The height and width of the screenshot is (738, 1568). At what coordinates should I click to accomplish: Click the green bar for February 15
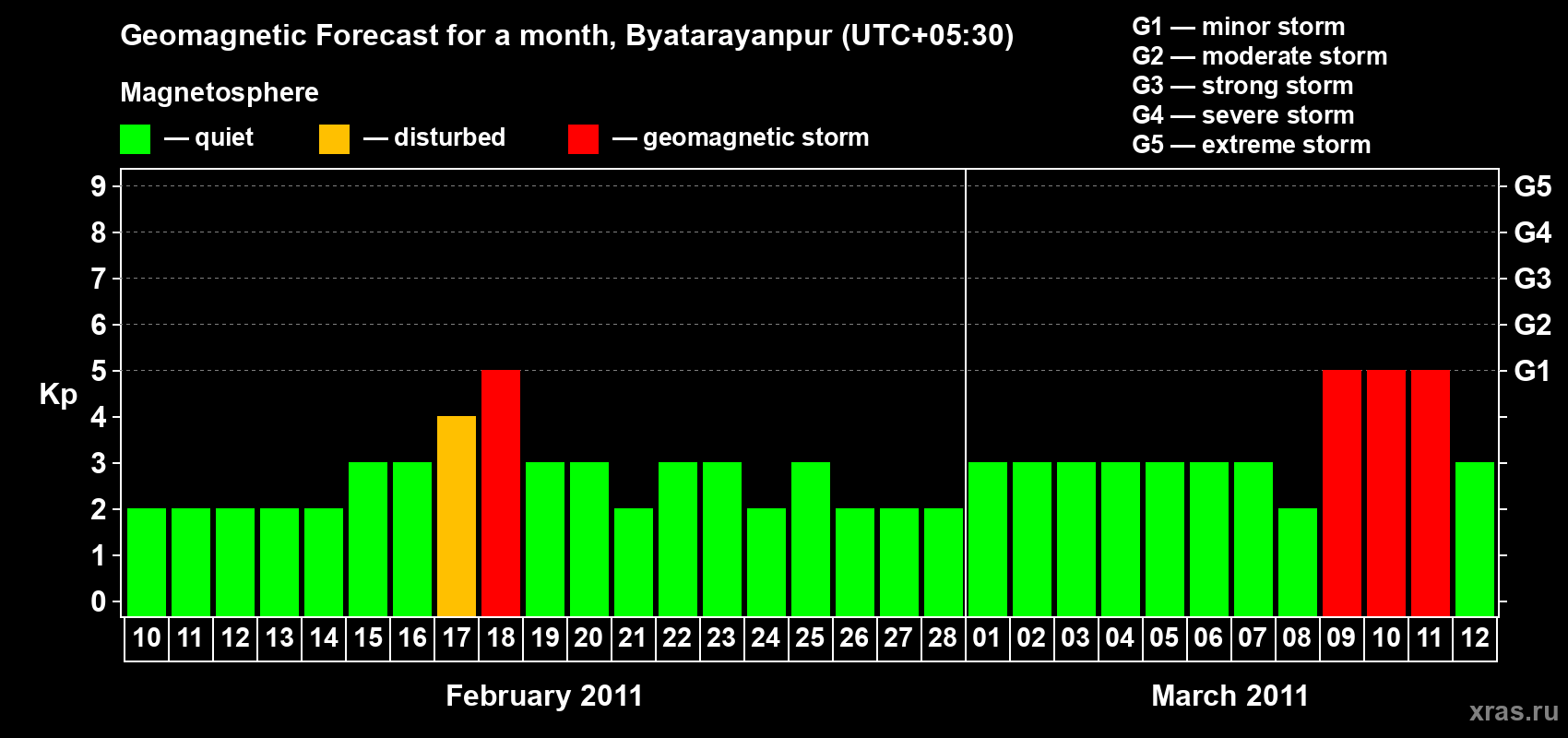point(368,539)
